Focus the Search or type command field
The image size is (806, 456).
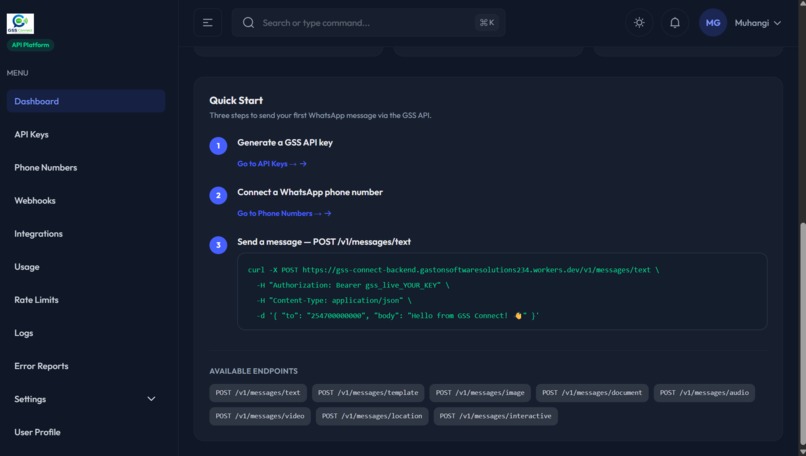pyautogui.click(x=368, y=23)
